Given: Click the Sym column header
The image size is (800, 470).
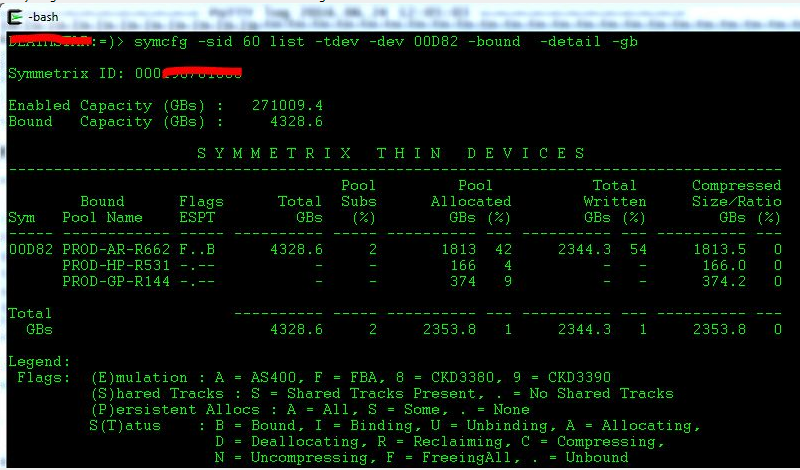Looking at the screenshot, I should pos(21,218).
